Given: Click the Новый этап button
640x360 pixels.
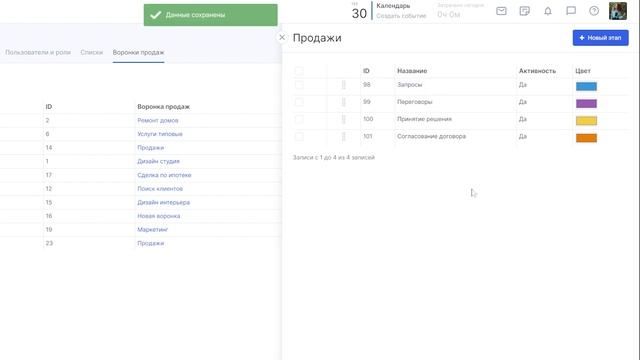Looking at the screenshot, I should tap(600, 38).
